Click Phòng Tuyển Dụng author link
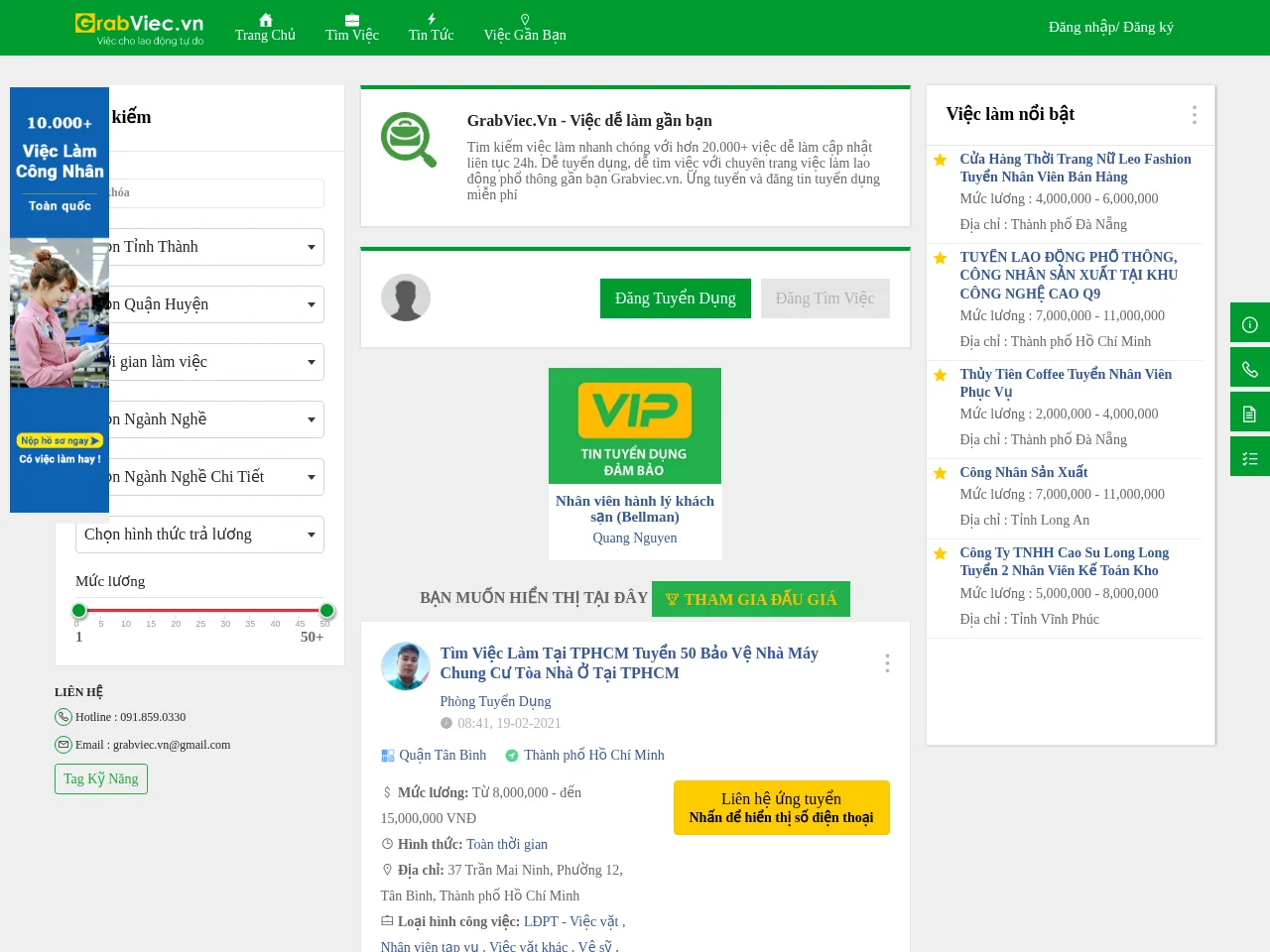This screenshot has height=952, width=1270. (495, 701)
